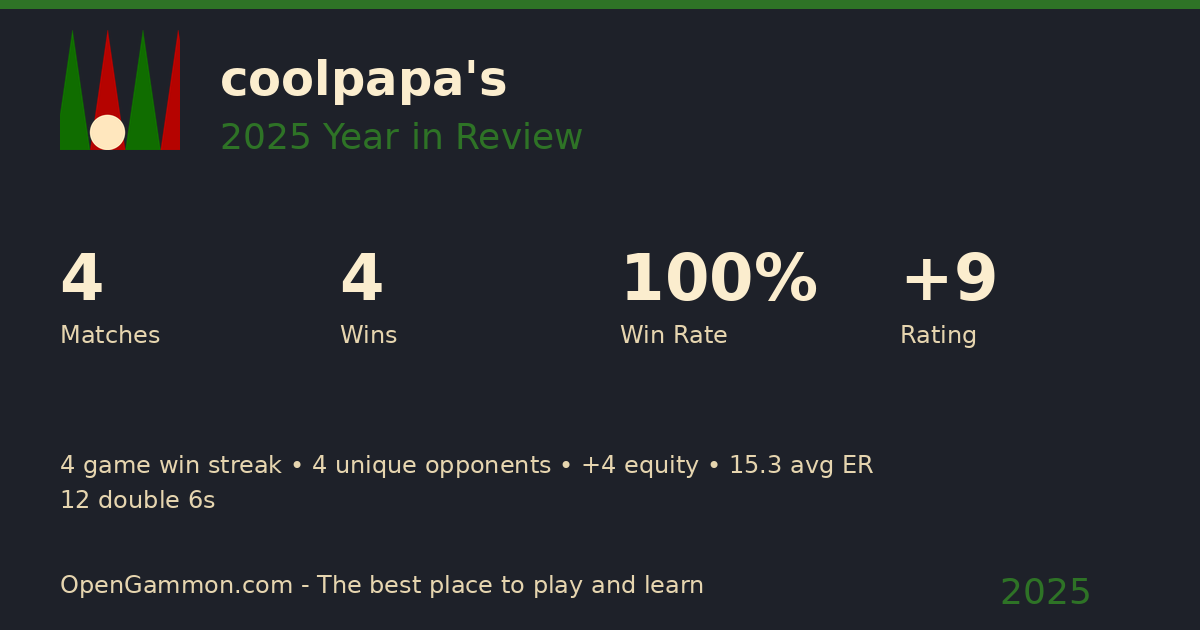Click the number above the Matches label
Screen dimensions: 1200x630
[81, 280]
